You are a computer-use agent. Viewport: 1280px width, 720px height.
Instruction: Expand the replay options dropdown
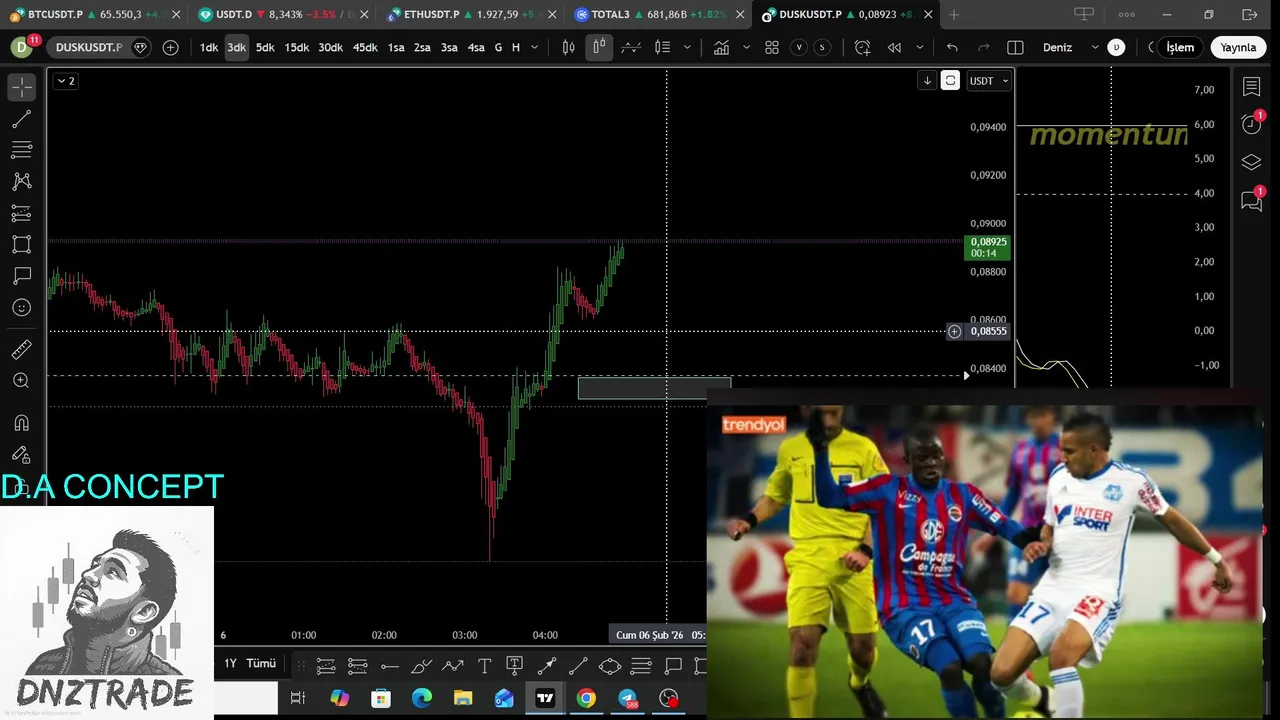coord(919,47)
